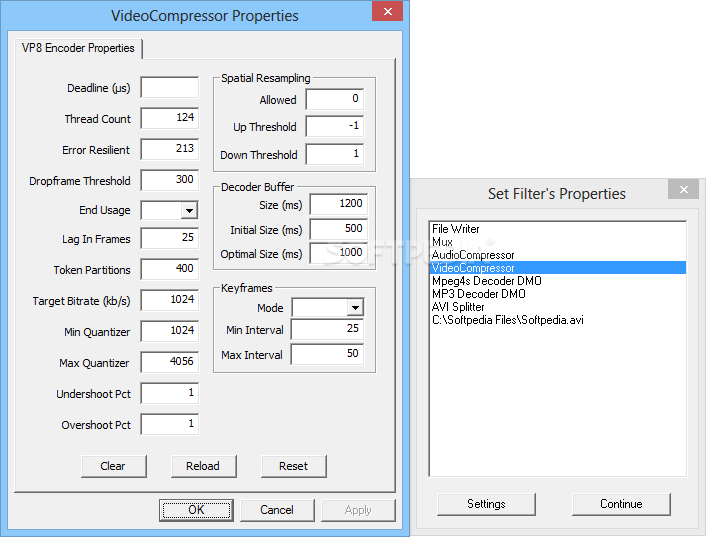Edit the Spatial Resampling Allowed field
Image resolution: width=706 pixels, height=537 pixels.
(335, 99)
